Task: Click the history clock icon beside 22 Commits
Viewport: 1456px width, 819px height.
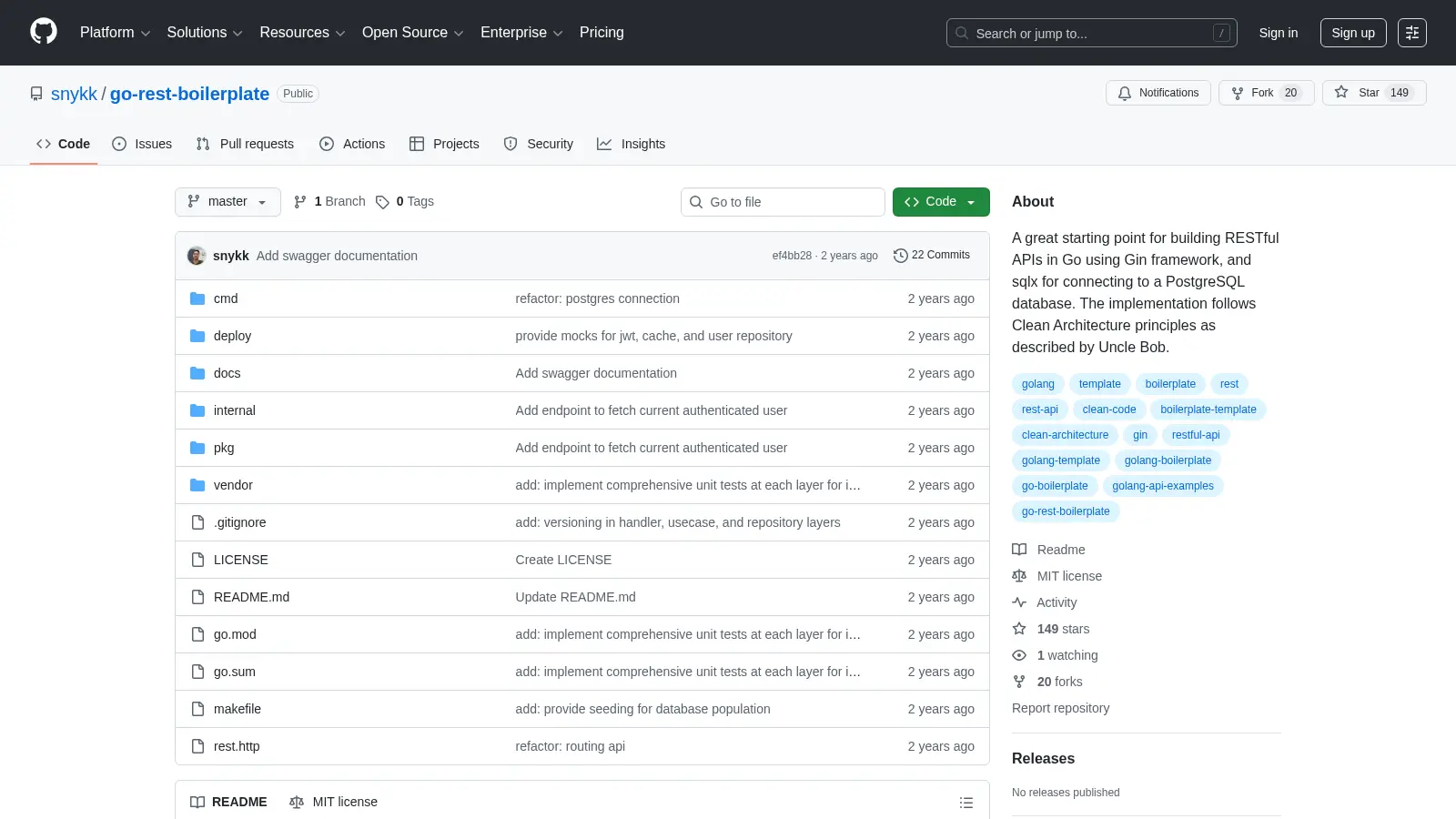Action: pos(901,256)
